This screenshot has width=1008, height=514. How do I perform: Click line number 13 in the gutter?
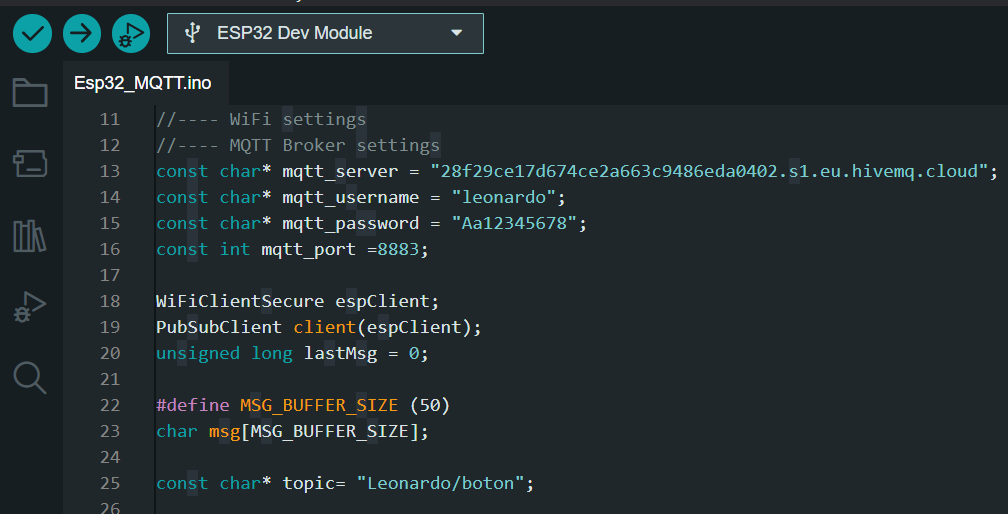110,172
